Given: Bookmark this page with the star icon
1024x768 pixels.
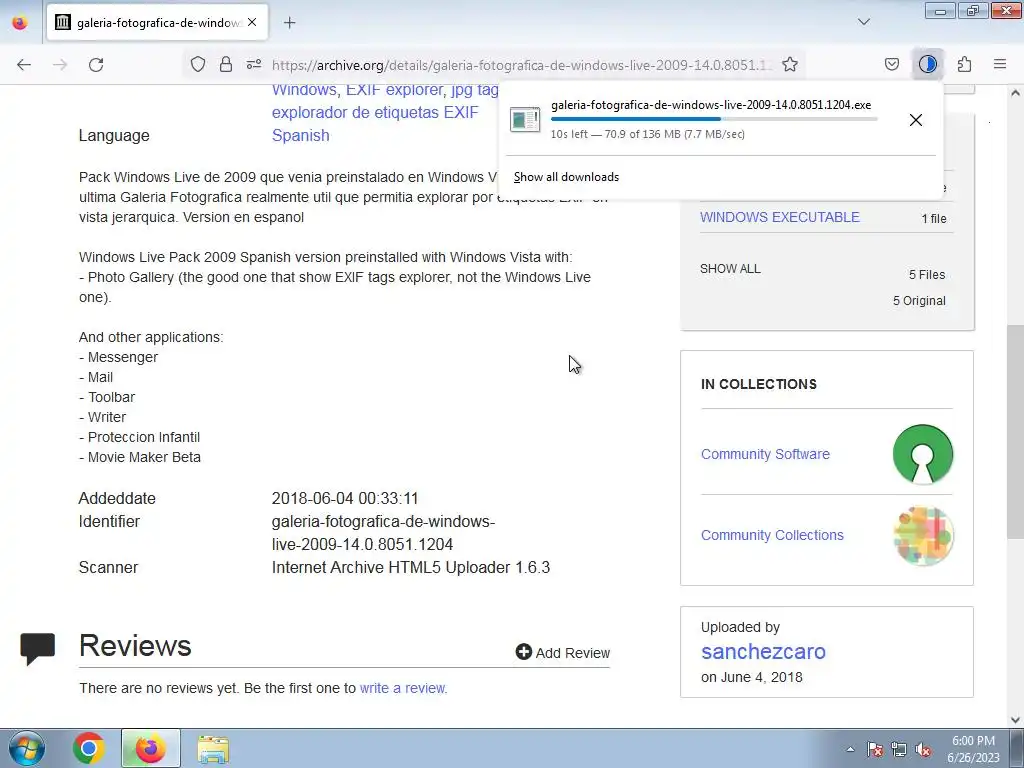Looking at the screenshot, I should 790,64.
